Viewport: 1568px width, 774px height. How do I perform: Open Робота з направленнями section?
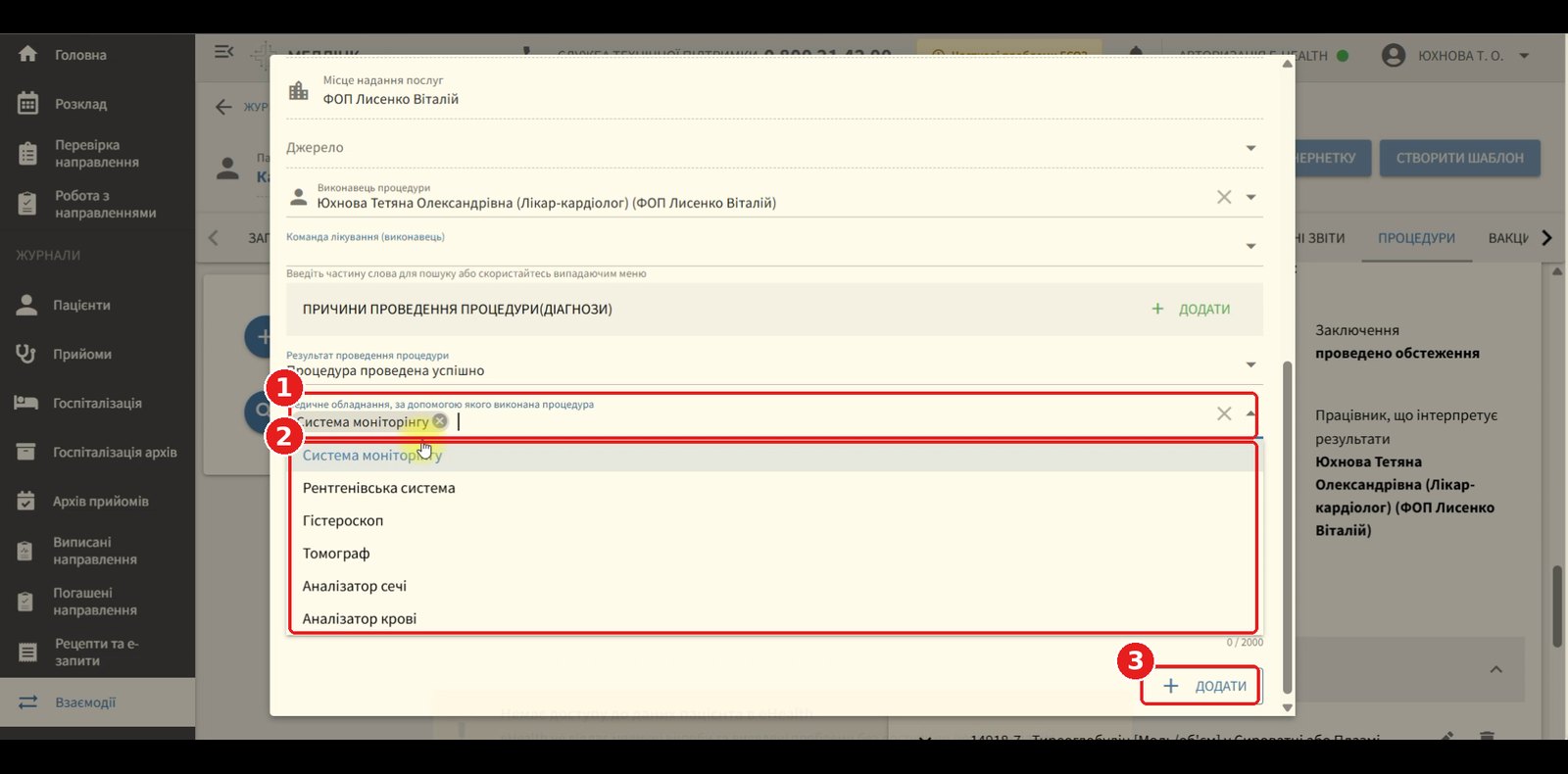coord(97,204)
